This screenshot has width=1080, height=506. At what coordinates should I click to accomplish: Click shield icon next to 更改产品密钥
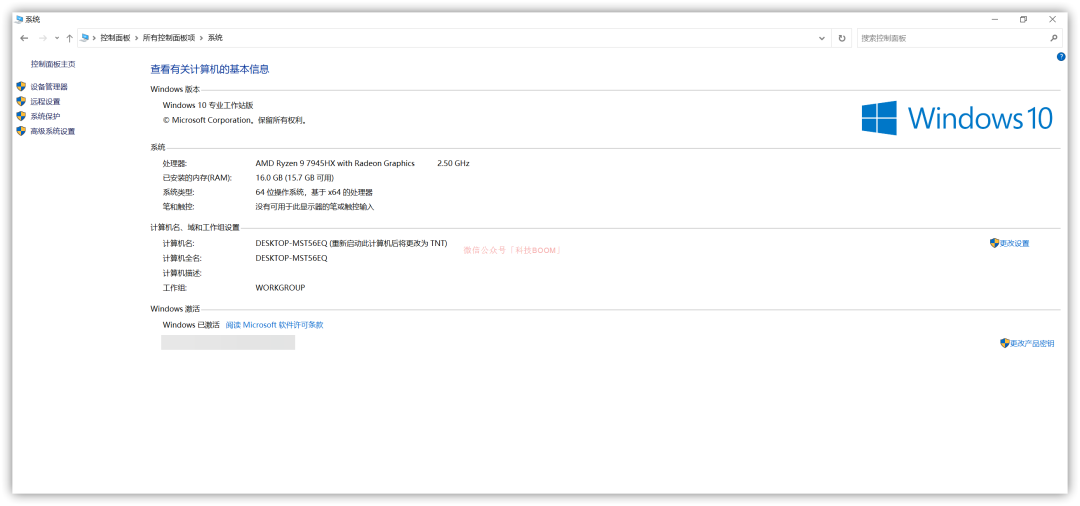click(x=1004, y=343)
